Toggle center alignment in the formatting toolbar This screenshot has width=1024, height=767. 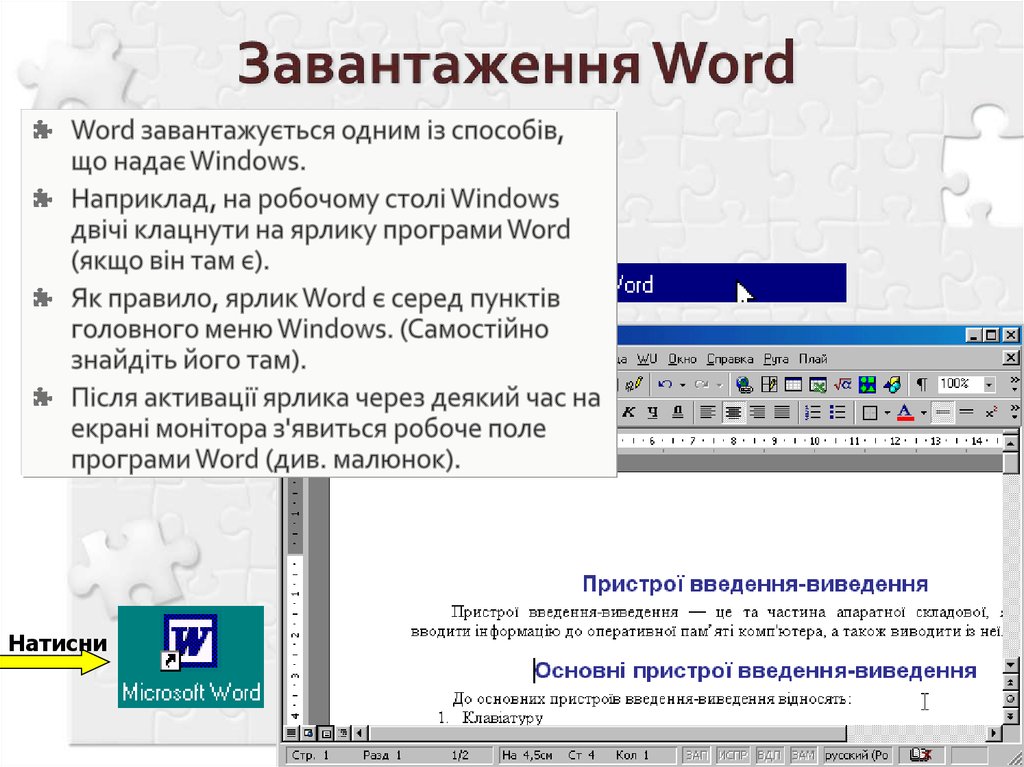click(x=734, y=409)
